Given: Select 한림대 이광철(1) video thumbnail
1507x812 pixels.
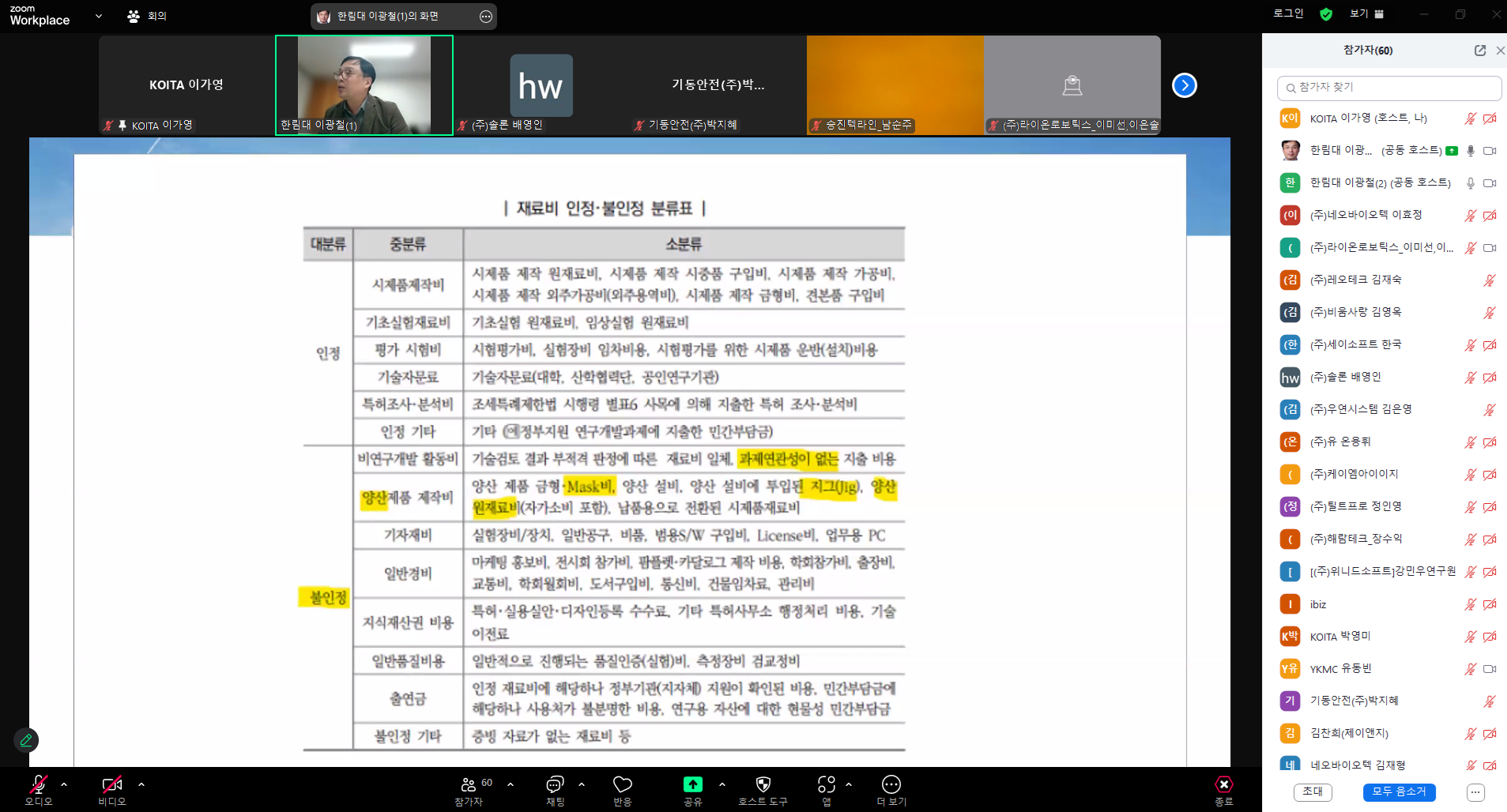Looking at the screenshot, I should pos(364,85).
